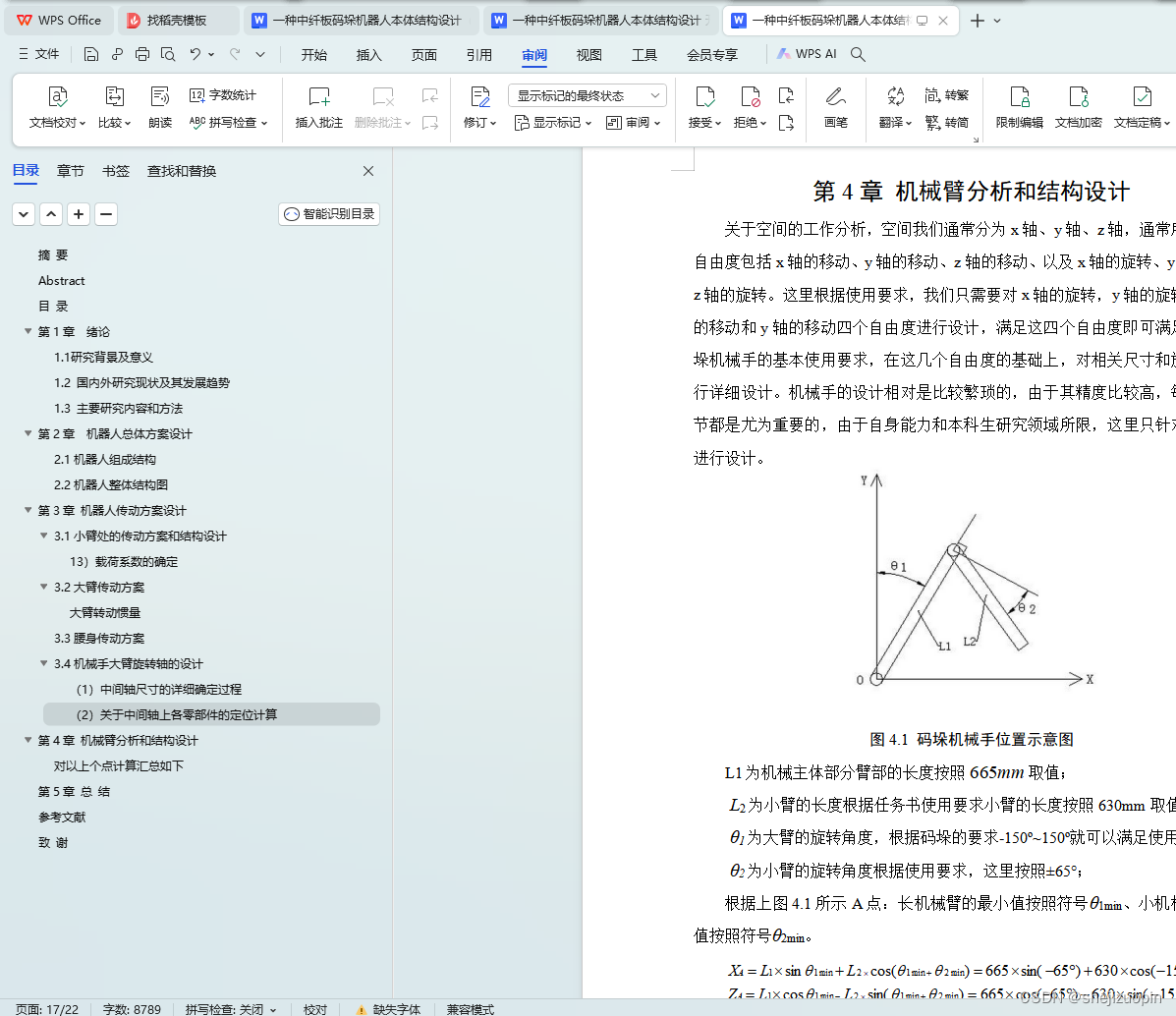Expand outline levels with plus button

(78, 214)
